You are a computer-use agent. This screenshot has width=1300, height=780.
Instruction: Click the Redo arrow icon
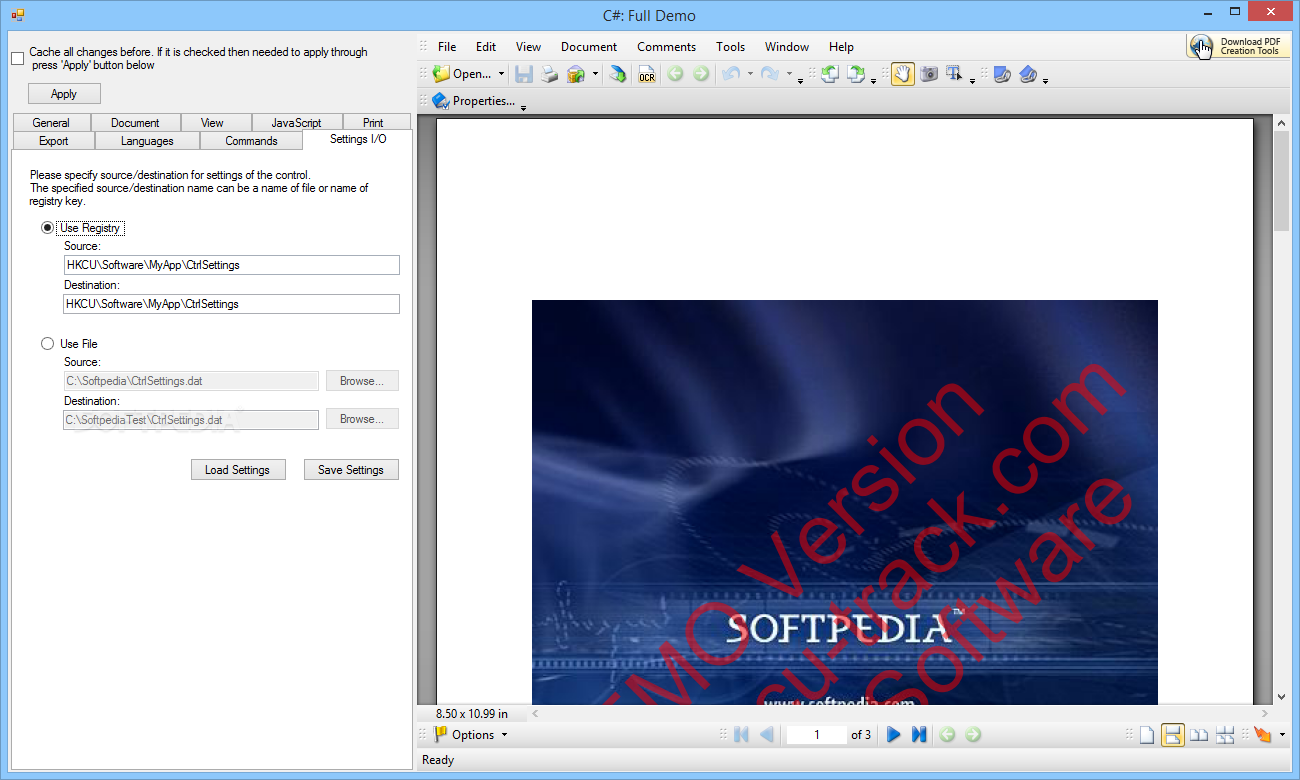coord(769,74)
